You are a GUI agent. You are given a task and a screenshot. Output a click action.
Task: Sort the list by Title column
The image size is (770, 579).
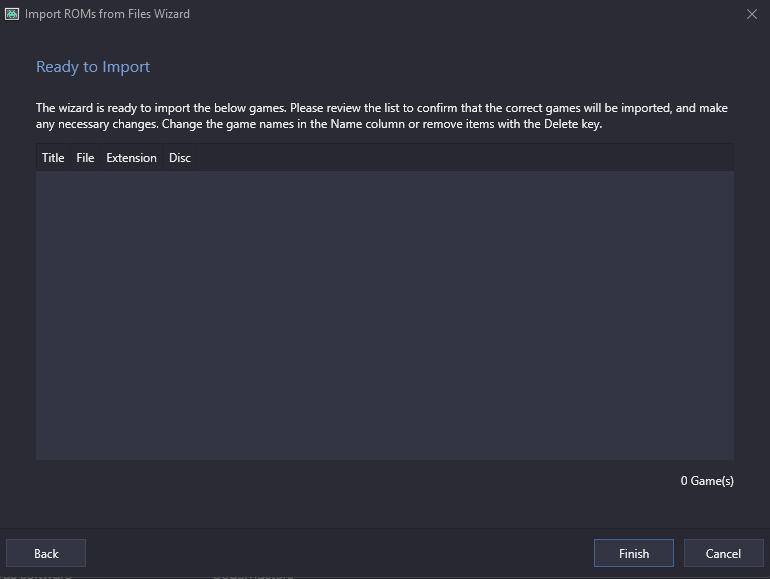[53, 158]
